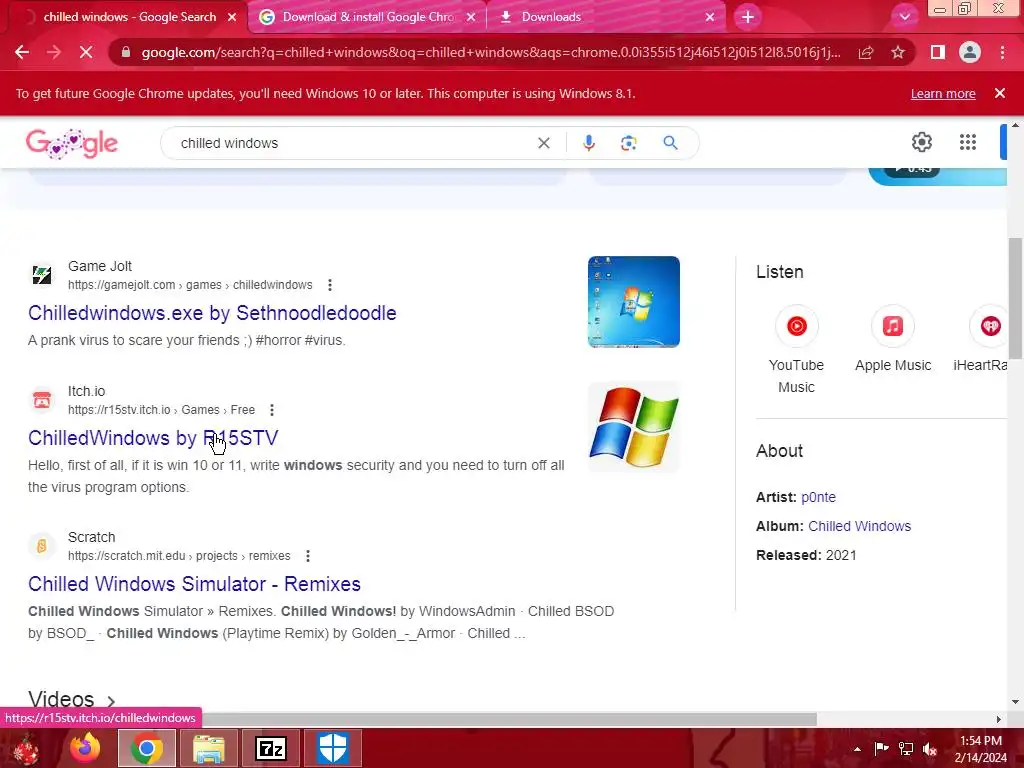This screenshot has width=1024, height=768.
Task: Click the Itch.io site favicon
Action: (x=42, y=400)
